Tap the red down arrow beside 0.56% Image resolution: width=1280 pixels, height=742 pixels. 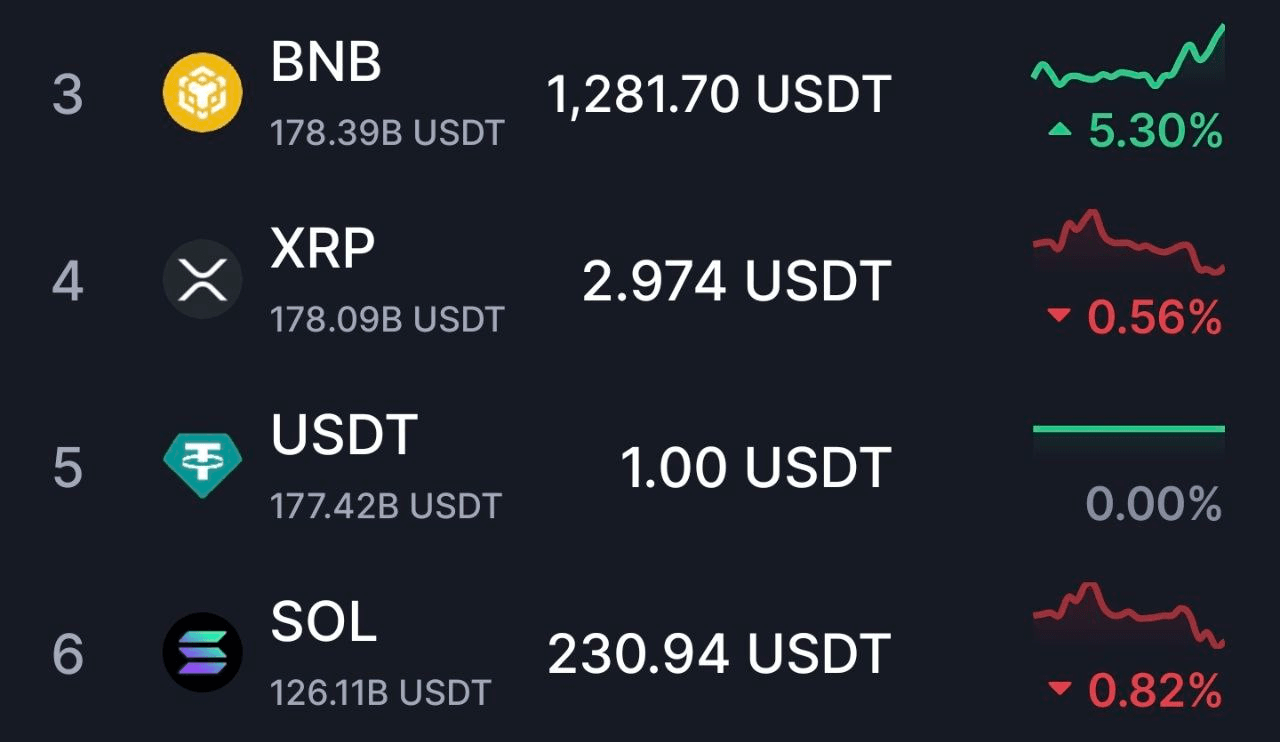tap(1059, 318)
